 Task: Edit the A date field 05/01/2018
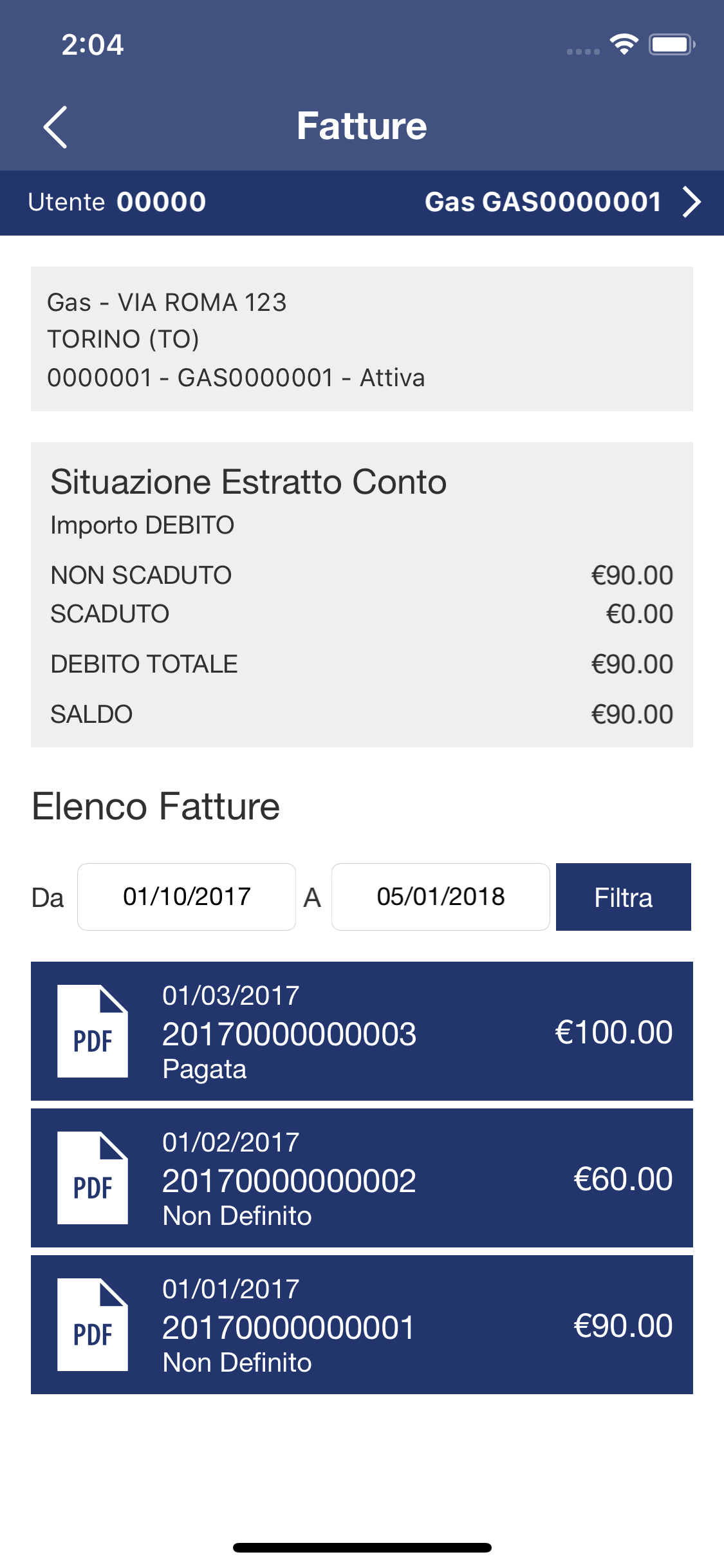pyautogui.click(x=441, y=897)
